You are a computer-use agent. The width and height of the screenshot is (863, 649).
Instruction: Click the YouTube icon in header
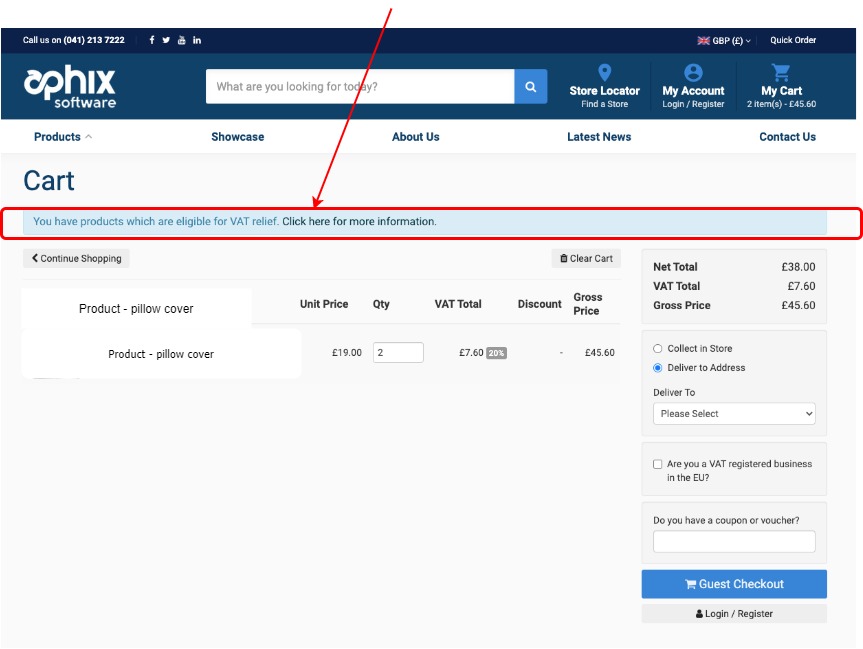pos(181,40)
